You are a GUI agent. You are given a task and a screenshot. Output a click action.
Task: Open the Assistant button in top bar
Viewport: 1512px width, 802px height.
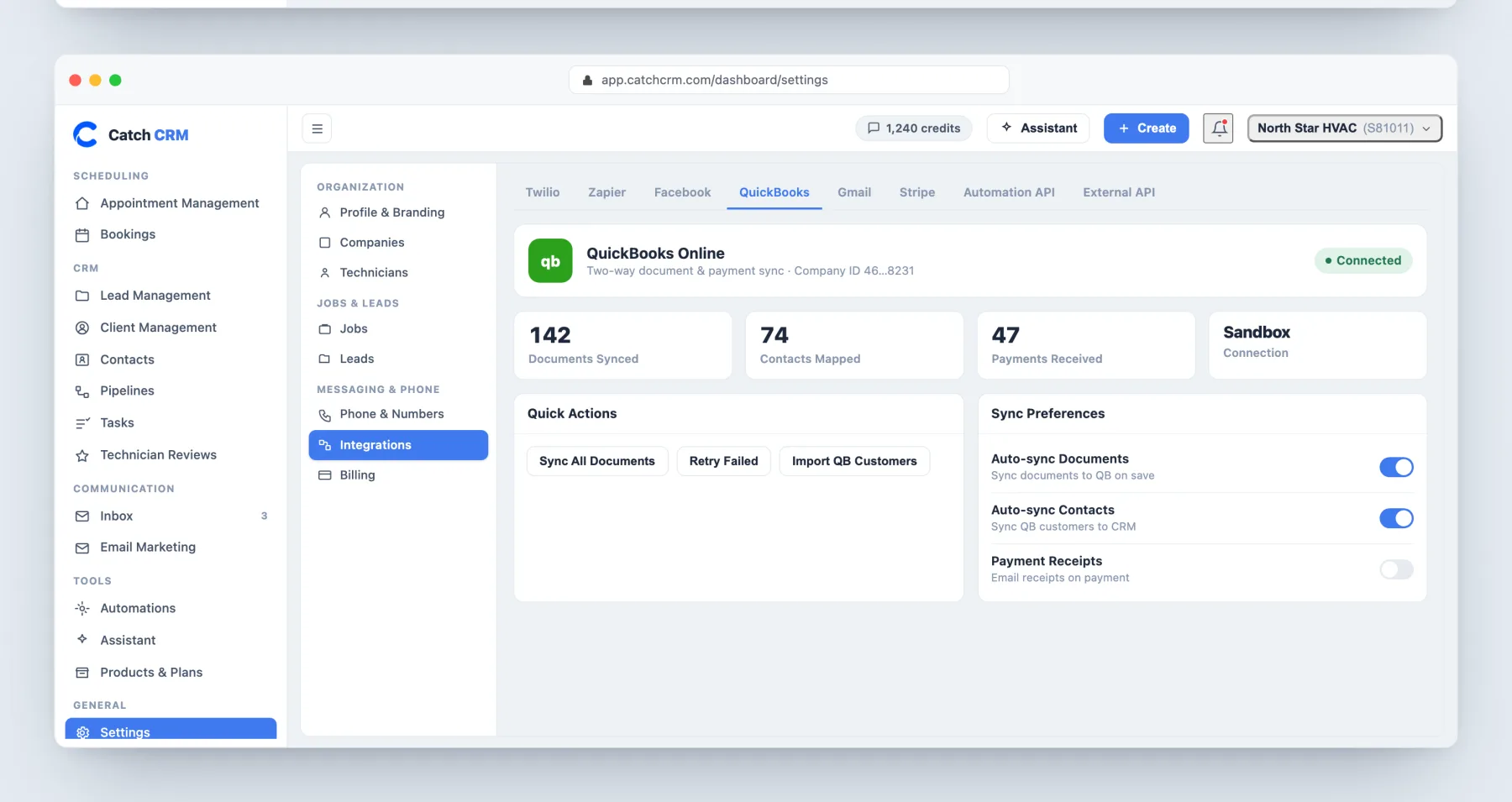(1038, 128)
